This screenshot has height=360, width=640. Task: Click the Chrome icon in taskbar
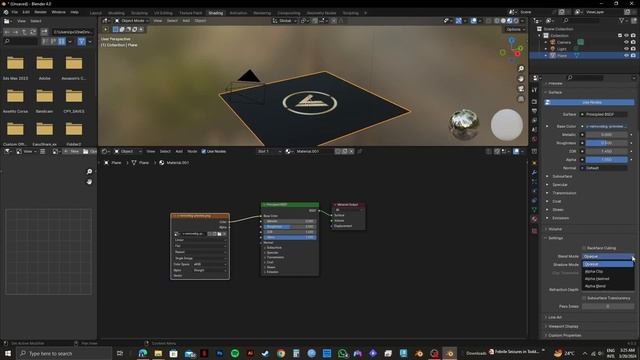point(281,353)
